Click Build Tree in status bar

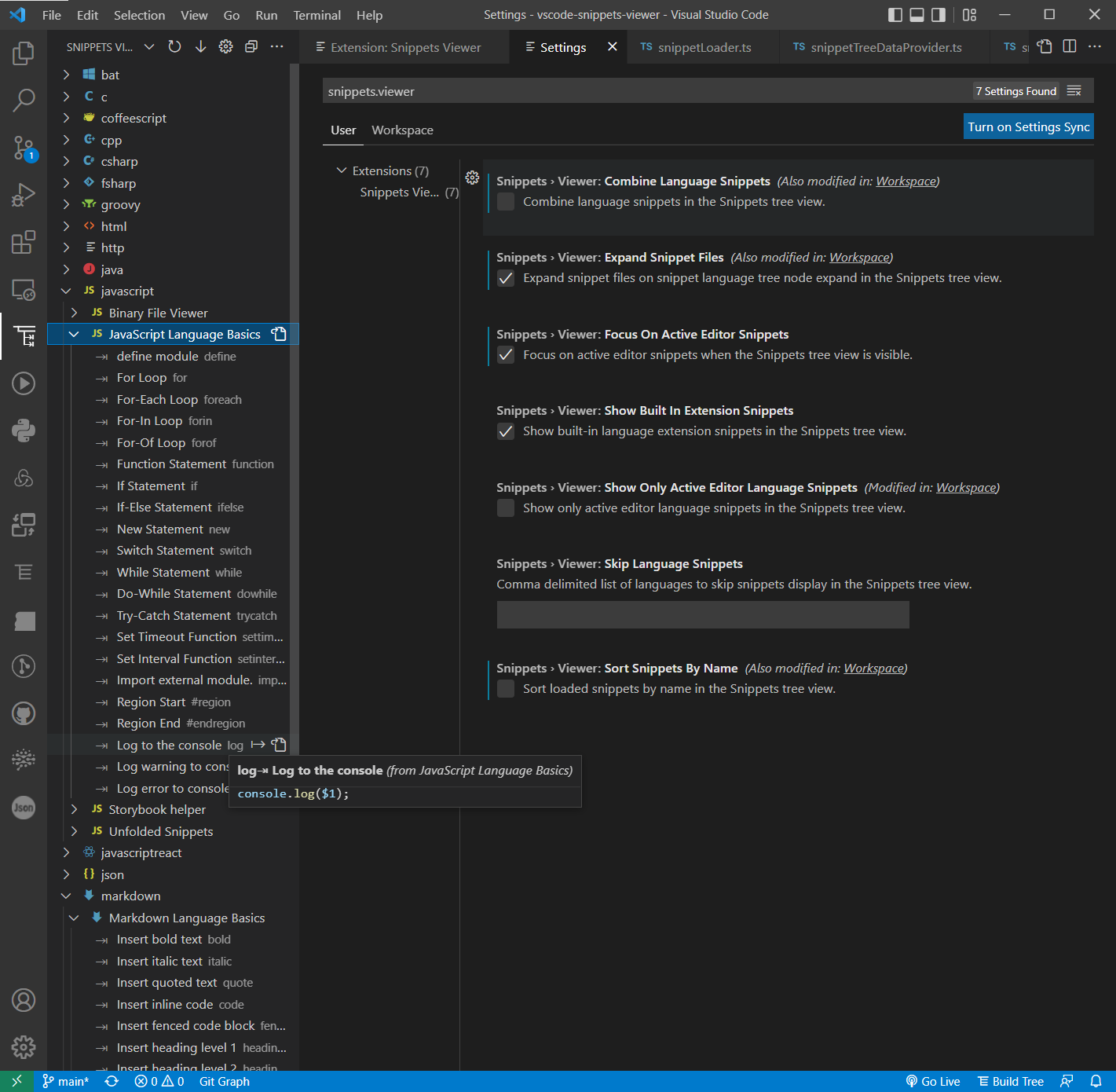tap(1010, 1082)
